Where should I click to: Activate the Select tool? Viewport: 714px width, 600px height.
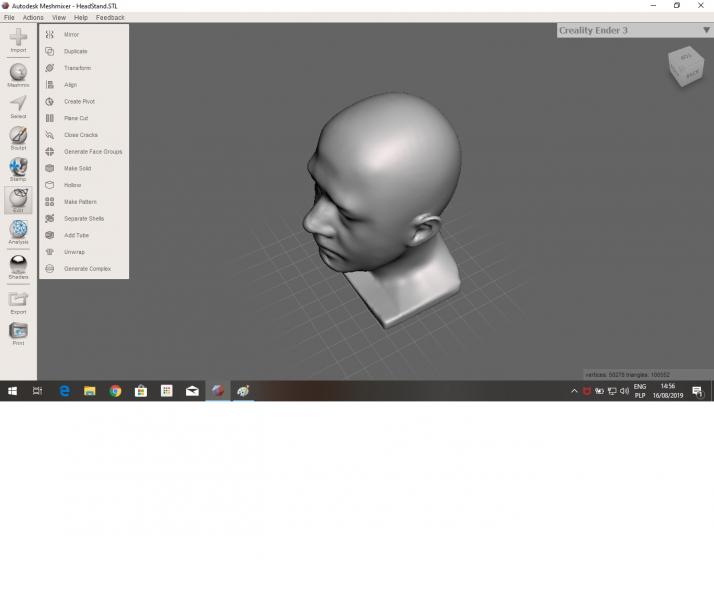[x=18, y=105]
